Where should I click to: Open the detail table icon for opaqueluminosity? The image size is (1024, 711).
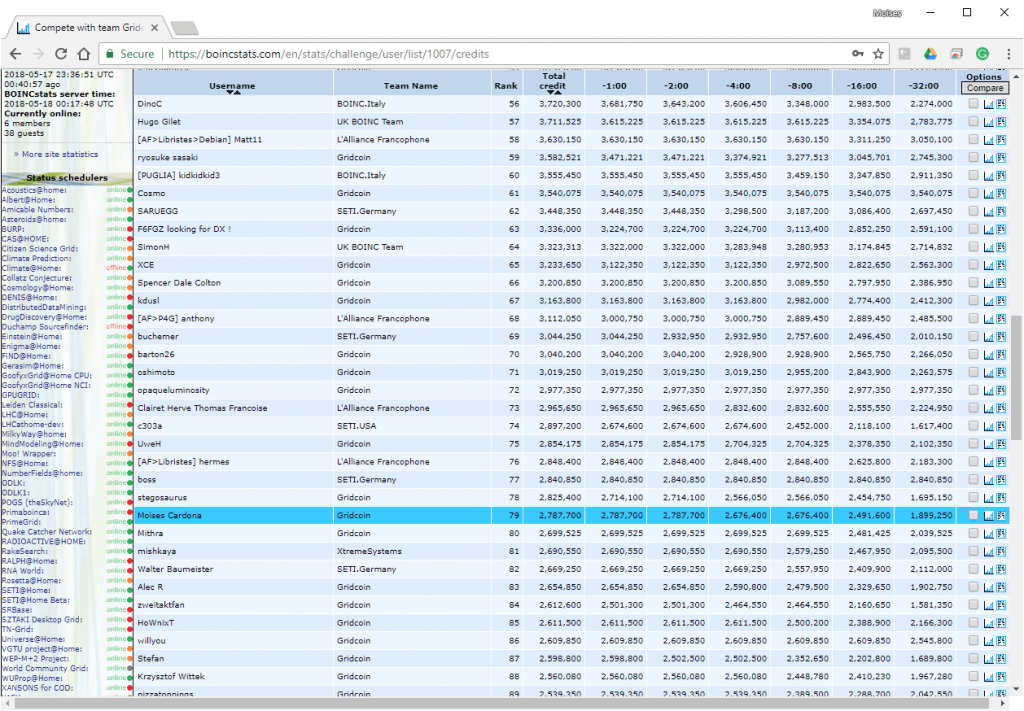click(1001, 390)
